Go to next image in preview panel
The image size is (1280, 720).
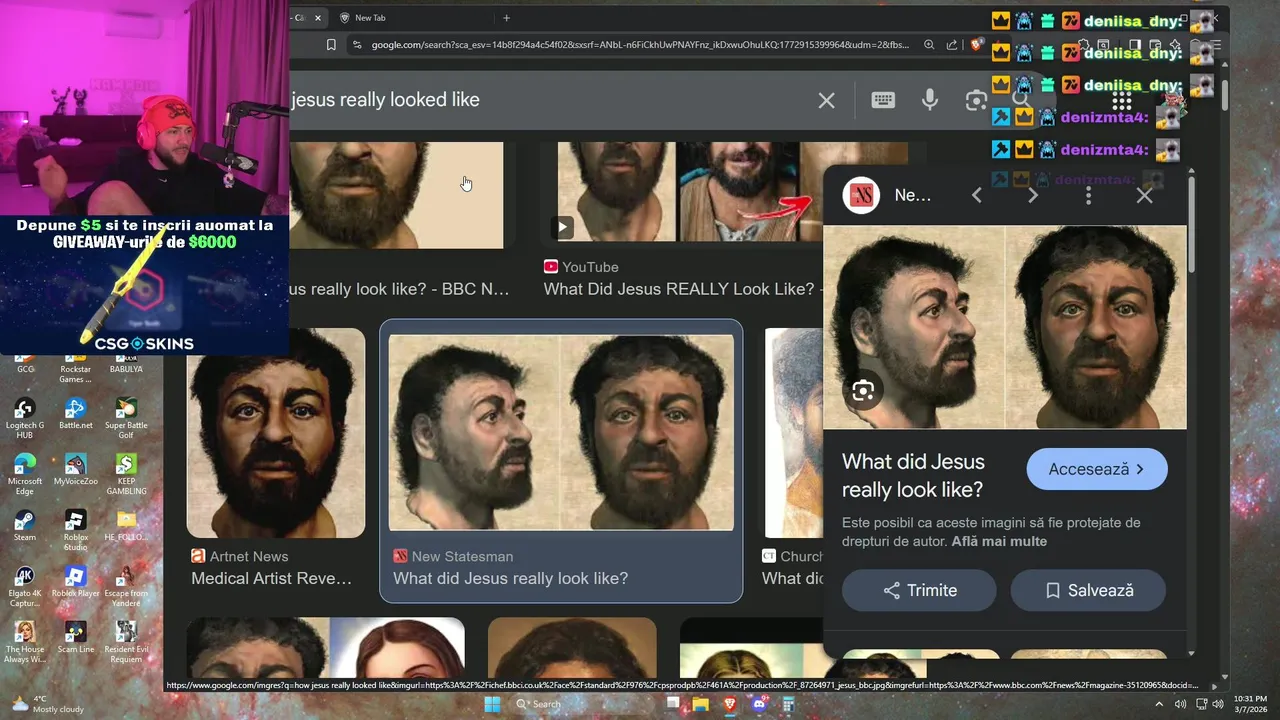[x=1033, y=196]
